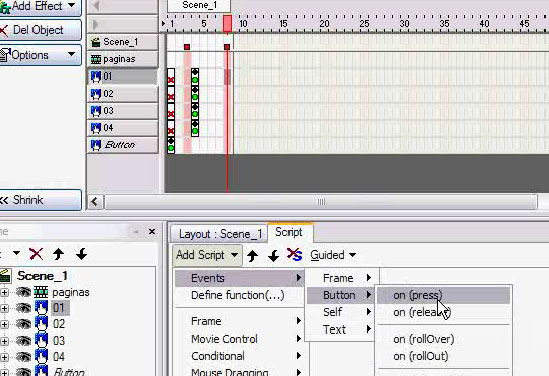Viewport: 549px width, 376px height.
Task: Move outline object down using down arrow
Action: [x=81, y=254]
